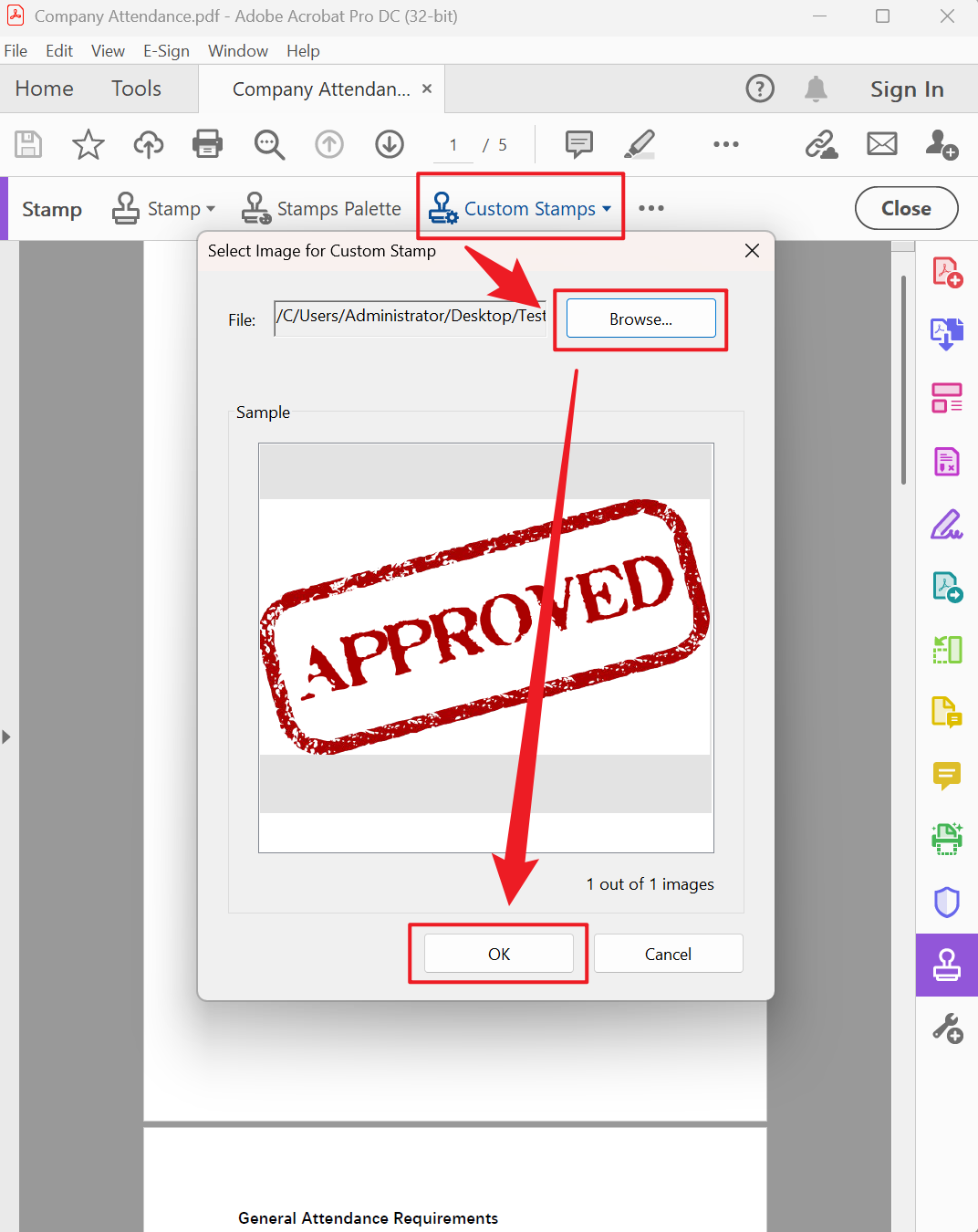Open notifications bell

click(x=816, y=89)
